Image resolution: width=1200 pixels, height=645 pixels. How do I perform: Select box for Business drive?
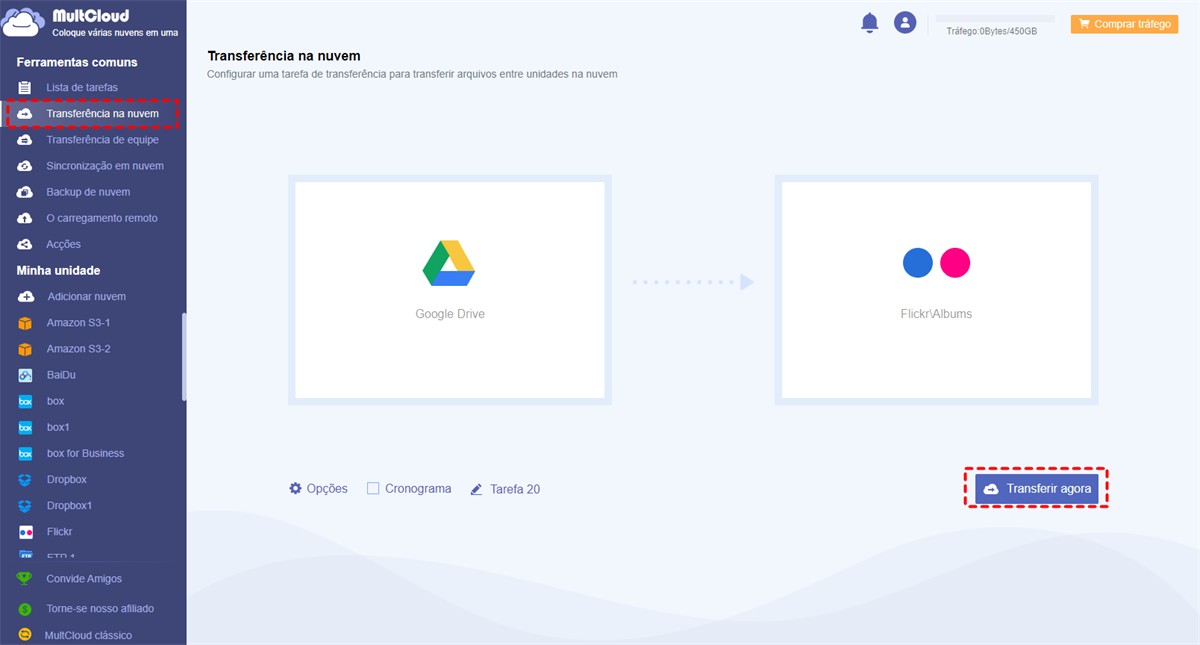click(85, 453)
